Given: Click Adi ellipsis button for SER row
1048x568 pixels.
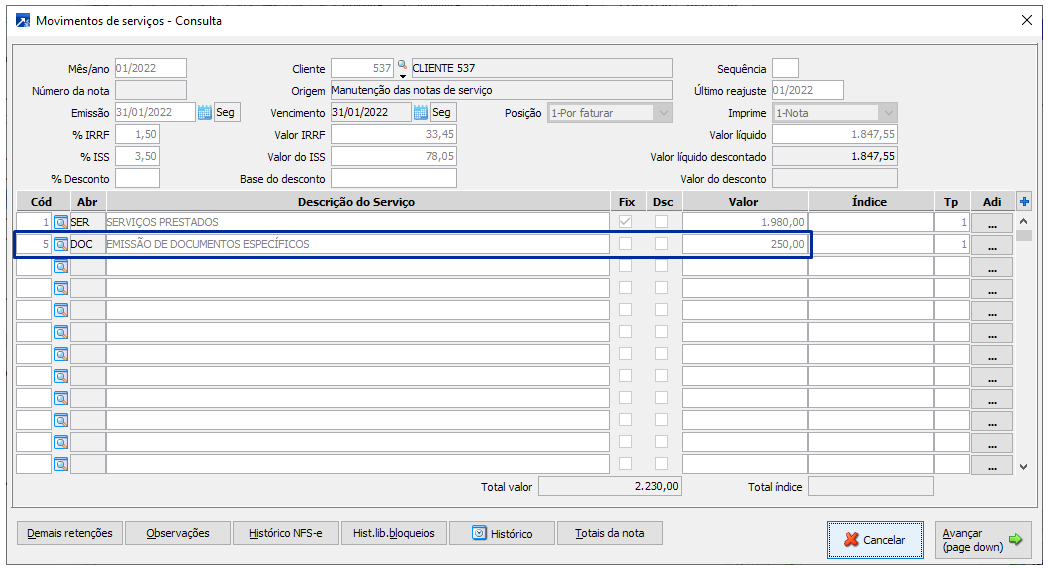Looking at the screenshot, I should pyautogui.click(x=992, y=222).
